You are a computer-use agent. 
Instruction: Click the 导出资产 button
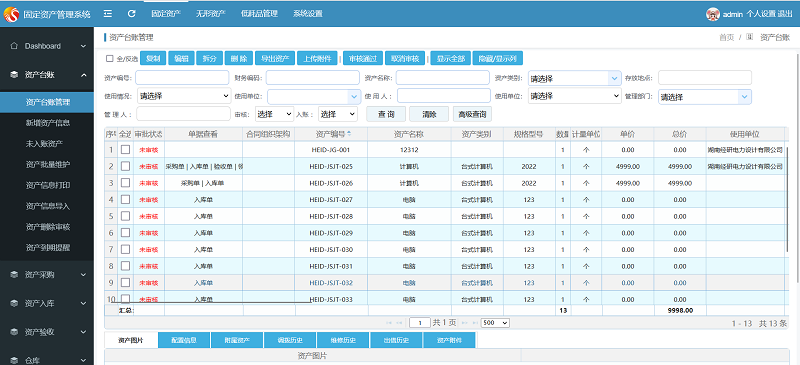[275, 58]
